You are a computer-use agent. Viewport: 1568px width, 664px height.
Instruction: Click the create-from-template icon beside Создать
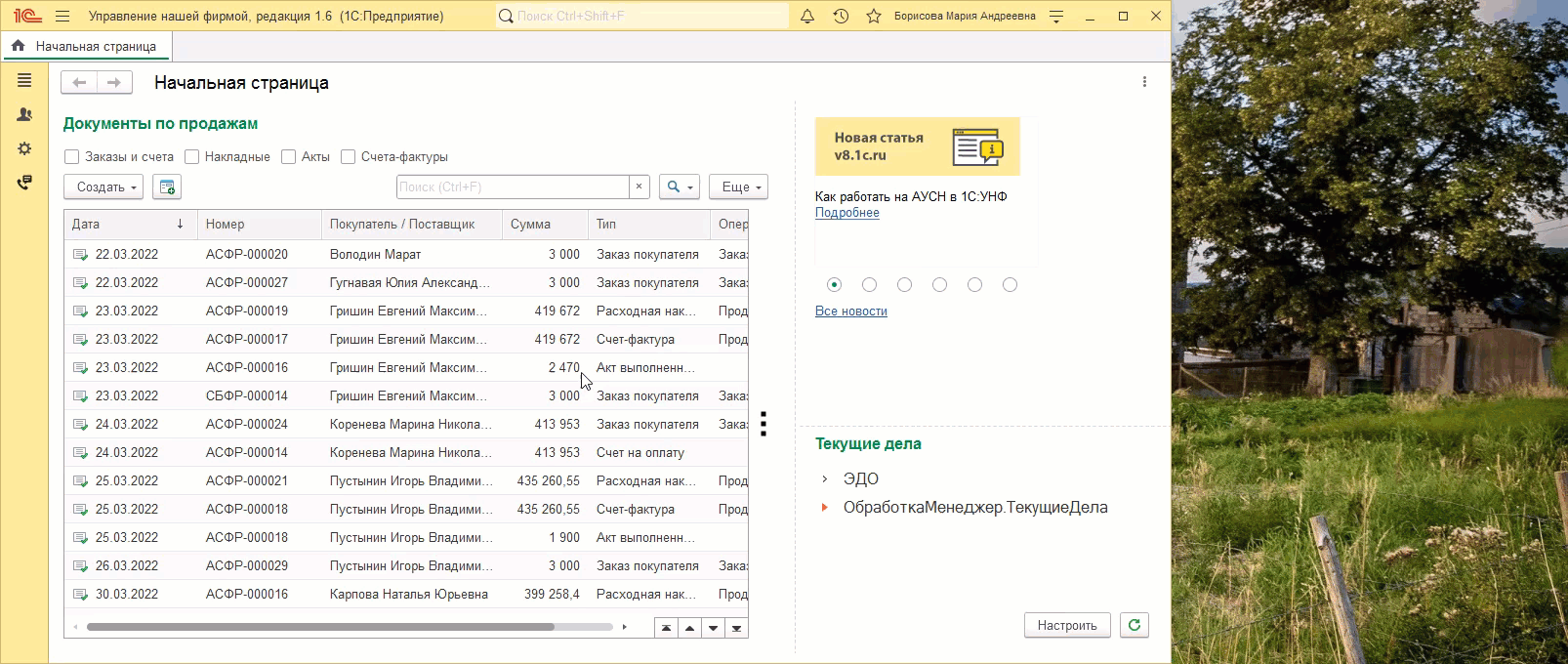click(167, 187)
